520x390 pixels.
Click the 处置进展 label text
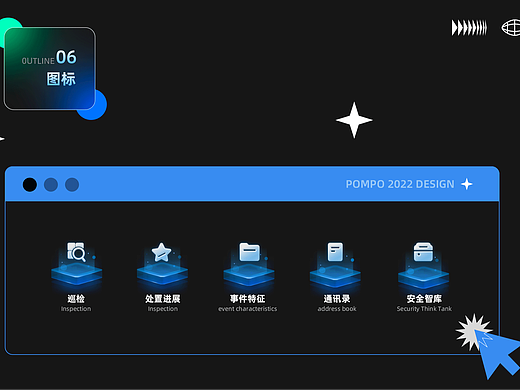163,298
